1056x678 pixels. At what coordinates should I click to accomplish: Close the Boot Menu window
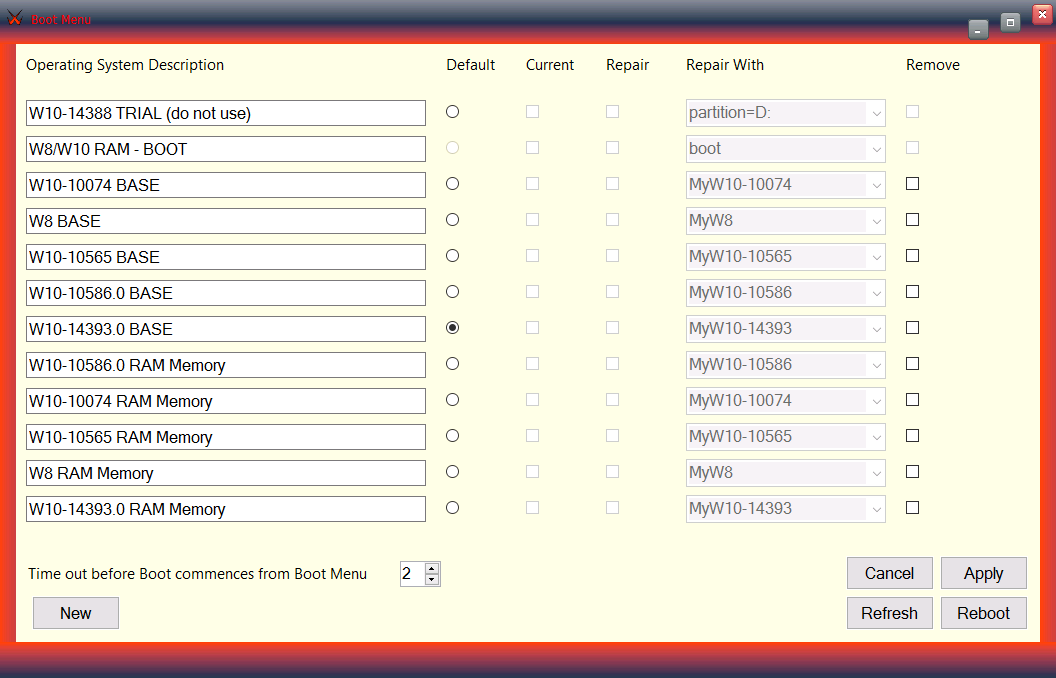tap(1042, 14)
